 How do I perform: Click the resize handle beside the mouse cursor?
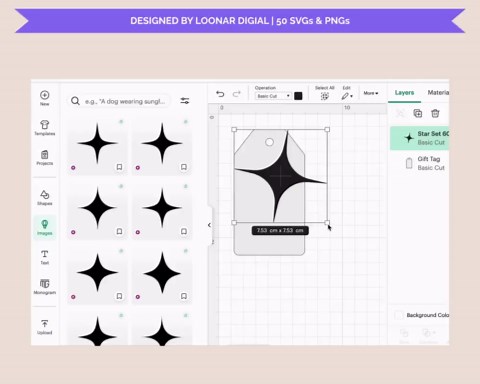click(327, 222)
